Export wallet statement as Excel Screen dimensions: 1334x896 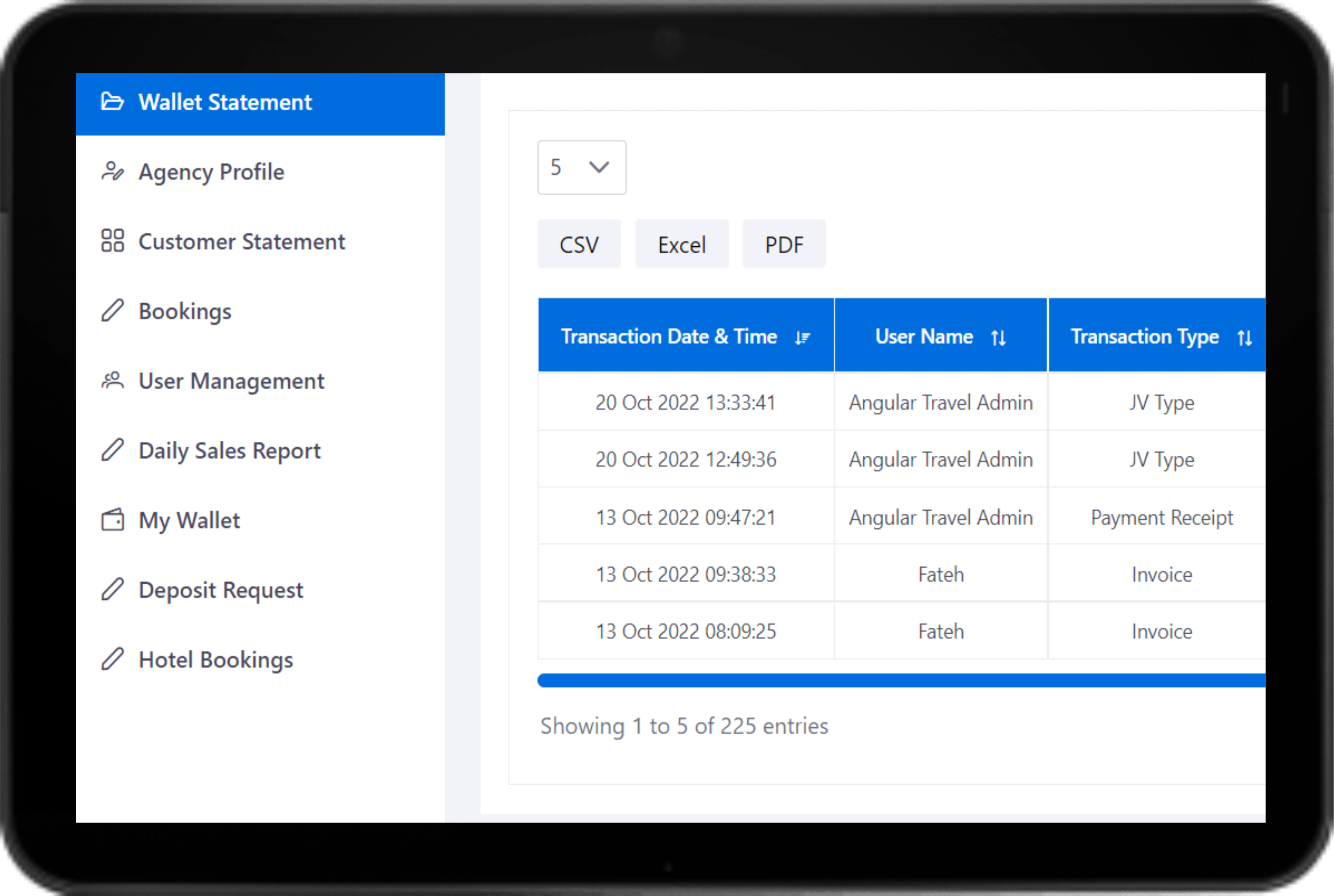(x=680, y=244)
